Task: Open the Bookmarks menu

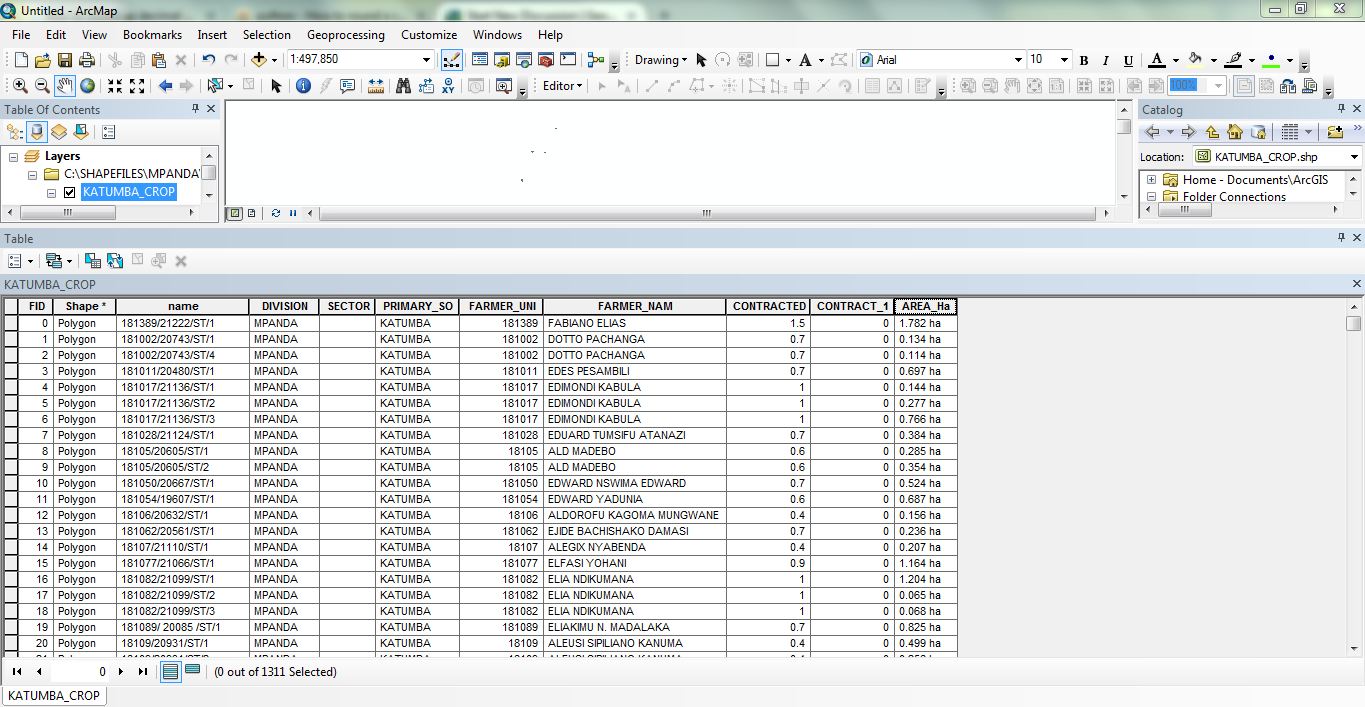Action: click(x=152, y=35)
